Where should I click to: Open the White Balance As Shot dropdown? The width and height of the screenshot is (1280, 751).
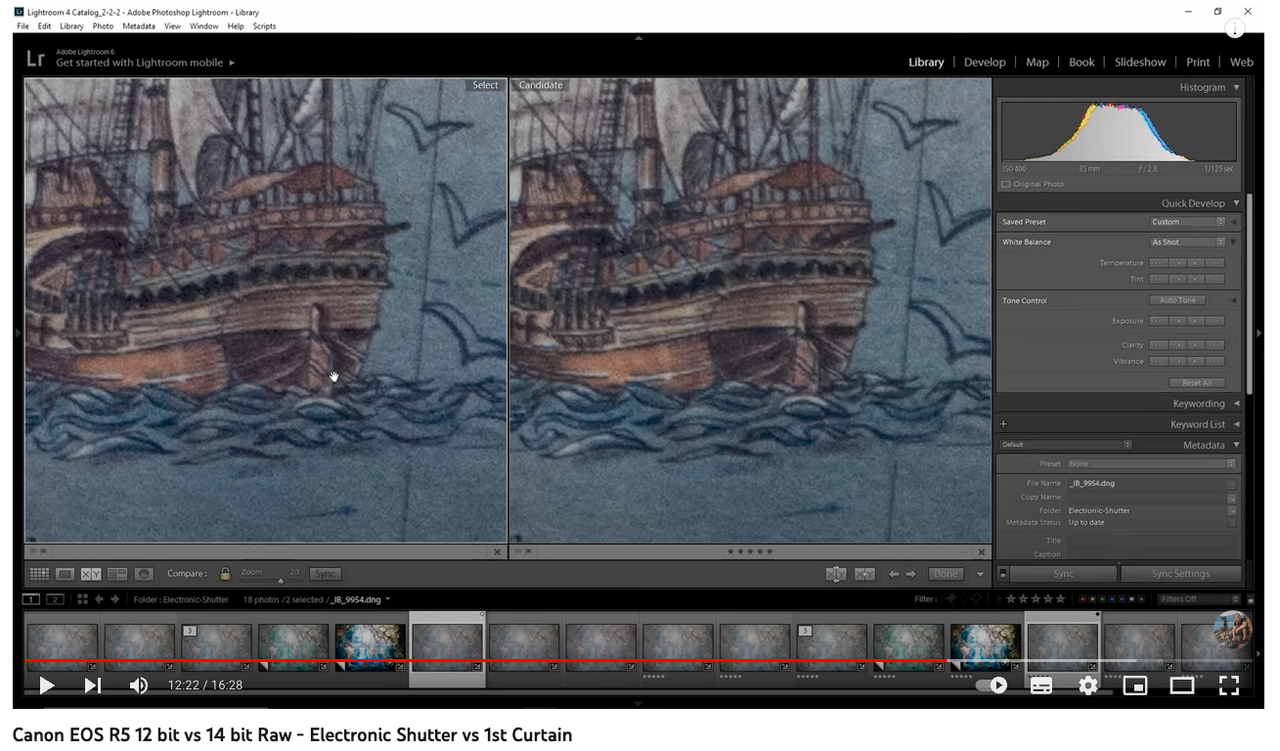click(1187, 242)
